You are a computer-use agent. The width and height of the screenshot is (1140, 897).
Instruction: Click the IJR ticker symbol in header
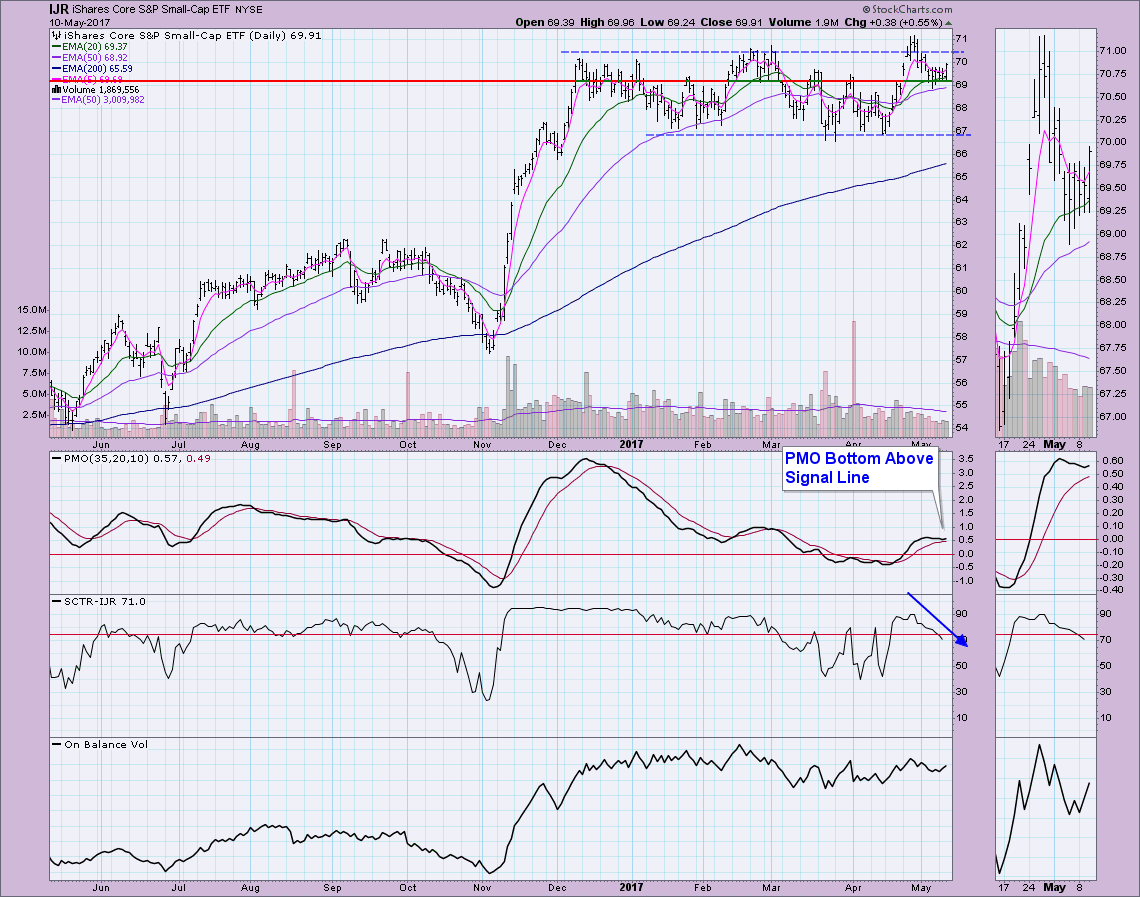[x=61, y=8]
